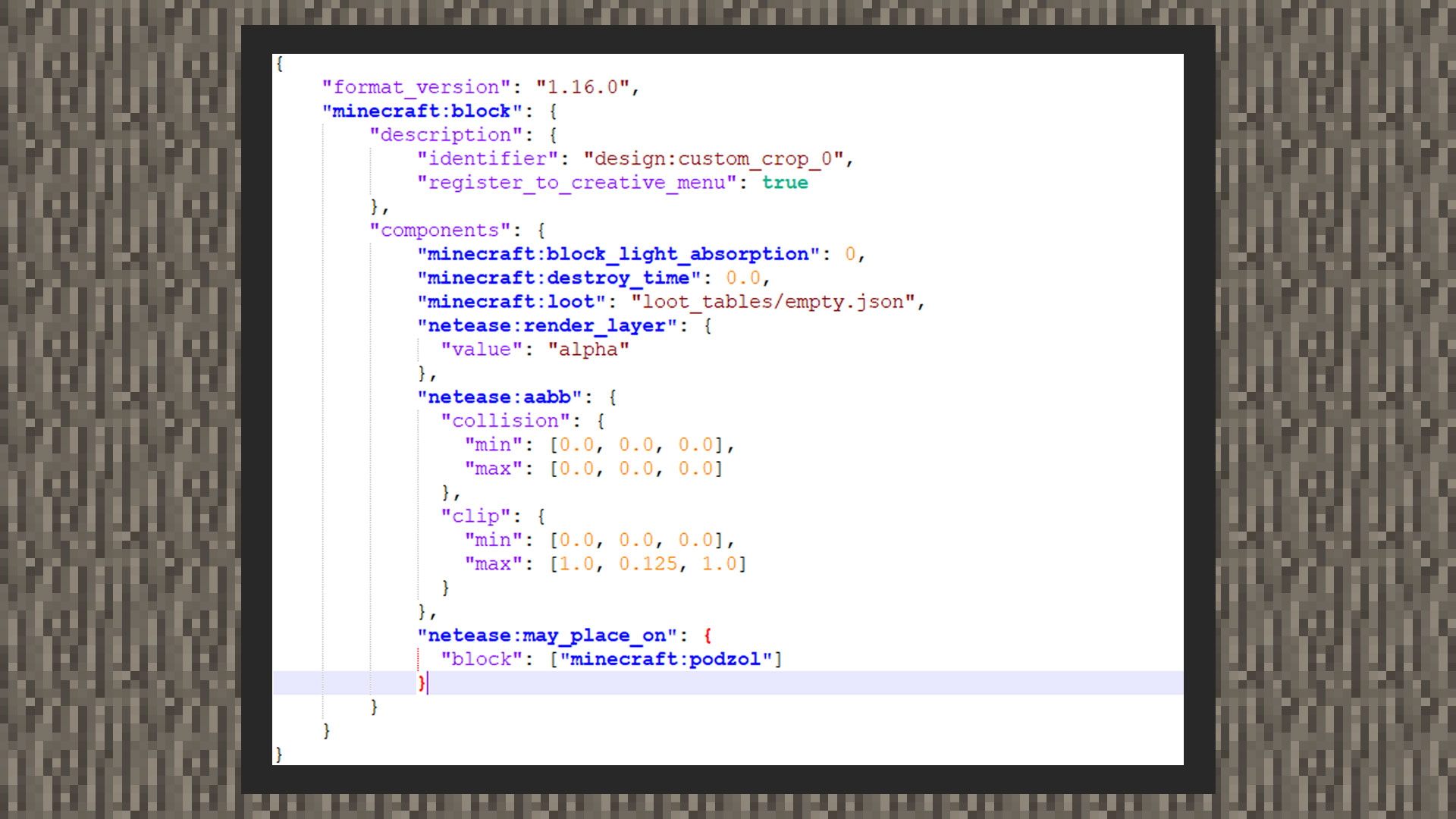The width and height of the screenshot is (1456, 819).
Task: Select the "1.16.0" version string
Action: [583, 87]
